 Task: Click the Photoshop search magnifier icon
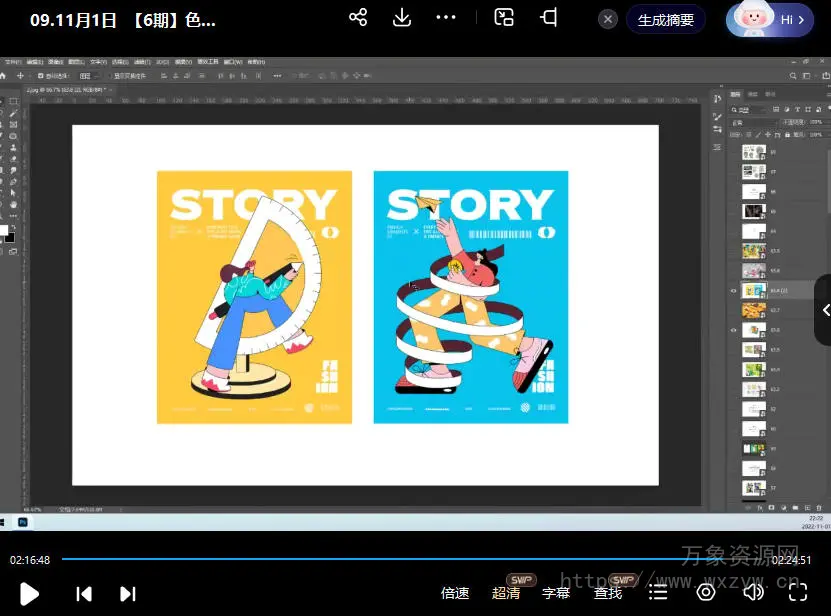(795, 75)
